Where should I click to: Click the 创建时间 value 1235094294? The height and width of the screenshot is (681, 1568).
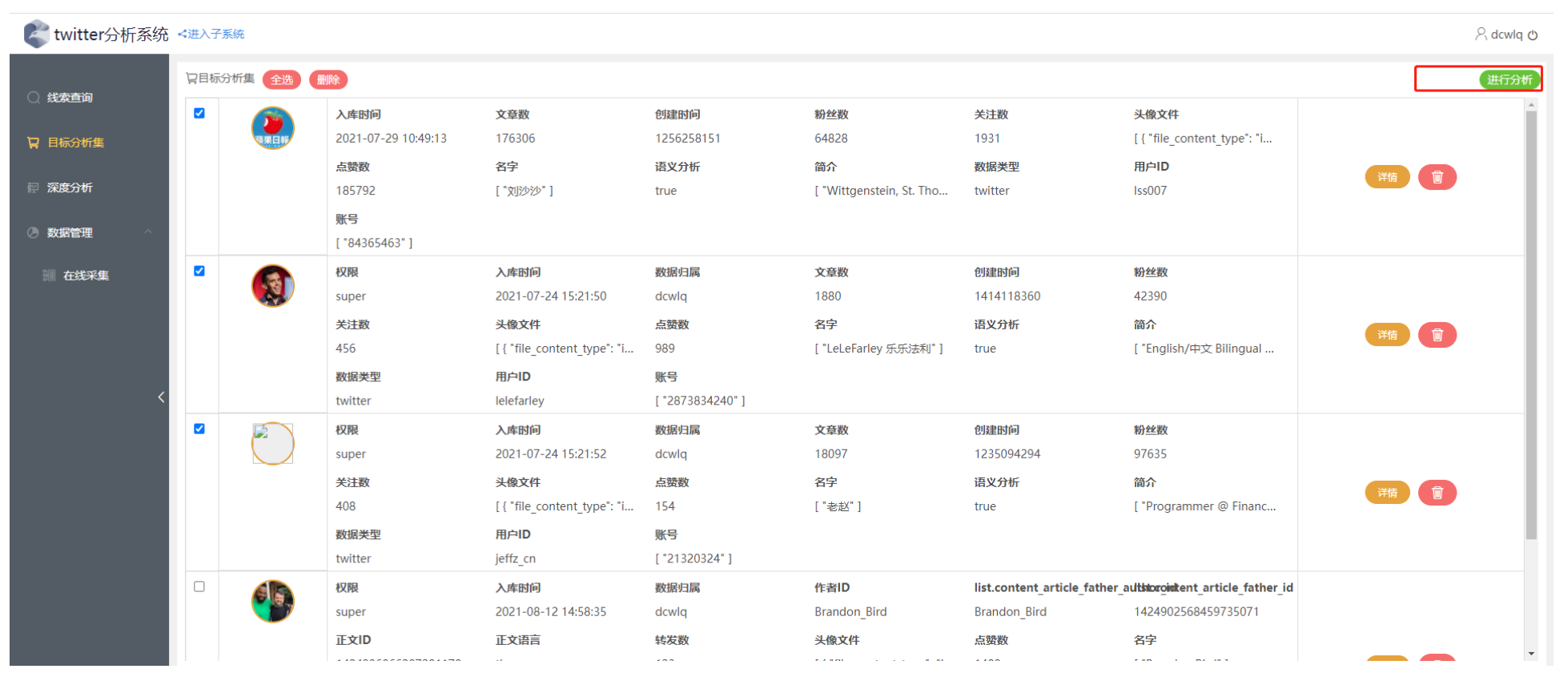pos(1007,454)
